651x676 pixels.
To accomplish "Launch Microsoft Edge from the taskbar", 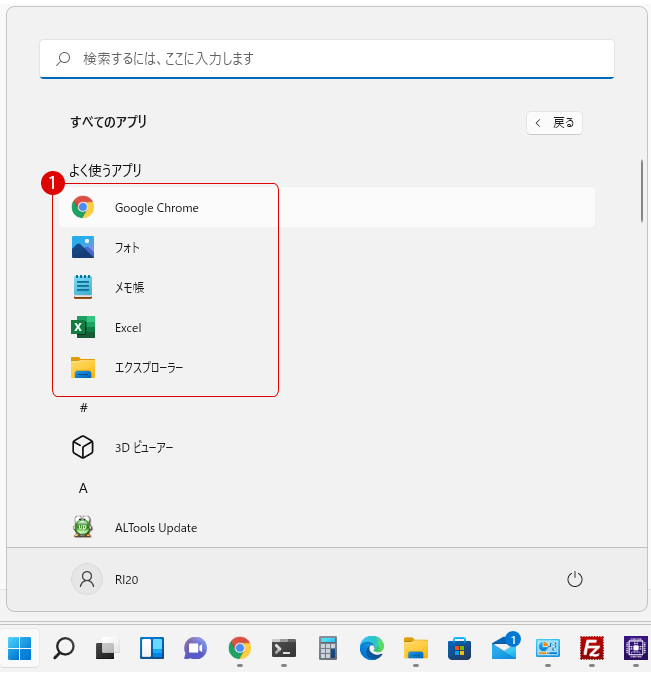I will [x=372, y=648].
